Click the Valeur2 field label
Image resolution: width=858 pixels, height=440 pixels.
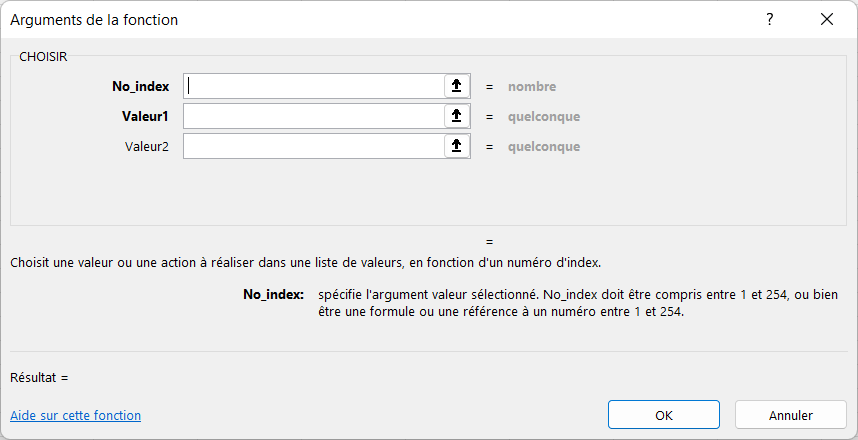pos(147,147)
